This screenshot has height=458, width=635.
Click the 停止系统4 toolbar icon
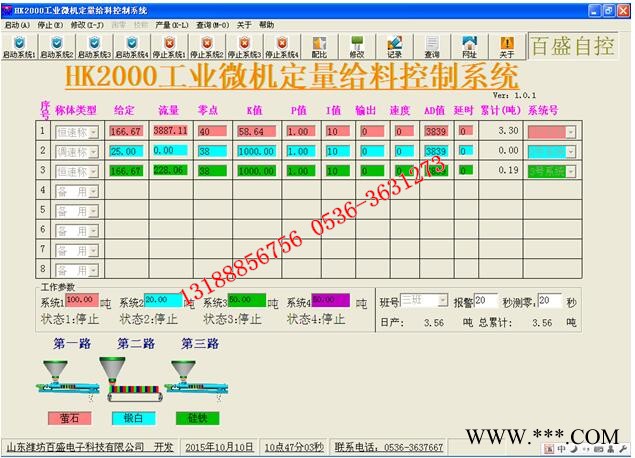pyautogui.click(x=282, y=47)
